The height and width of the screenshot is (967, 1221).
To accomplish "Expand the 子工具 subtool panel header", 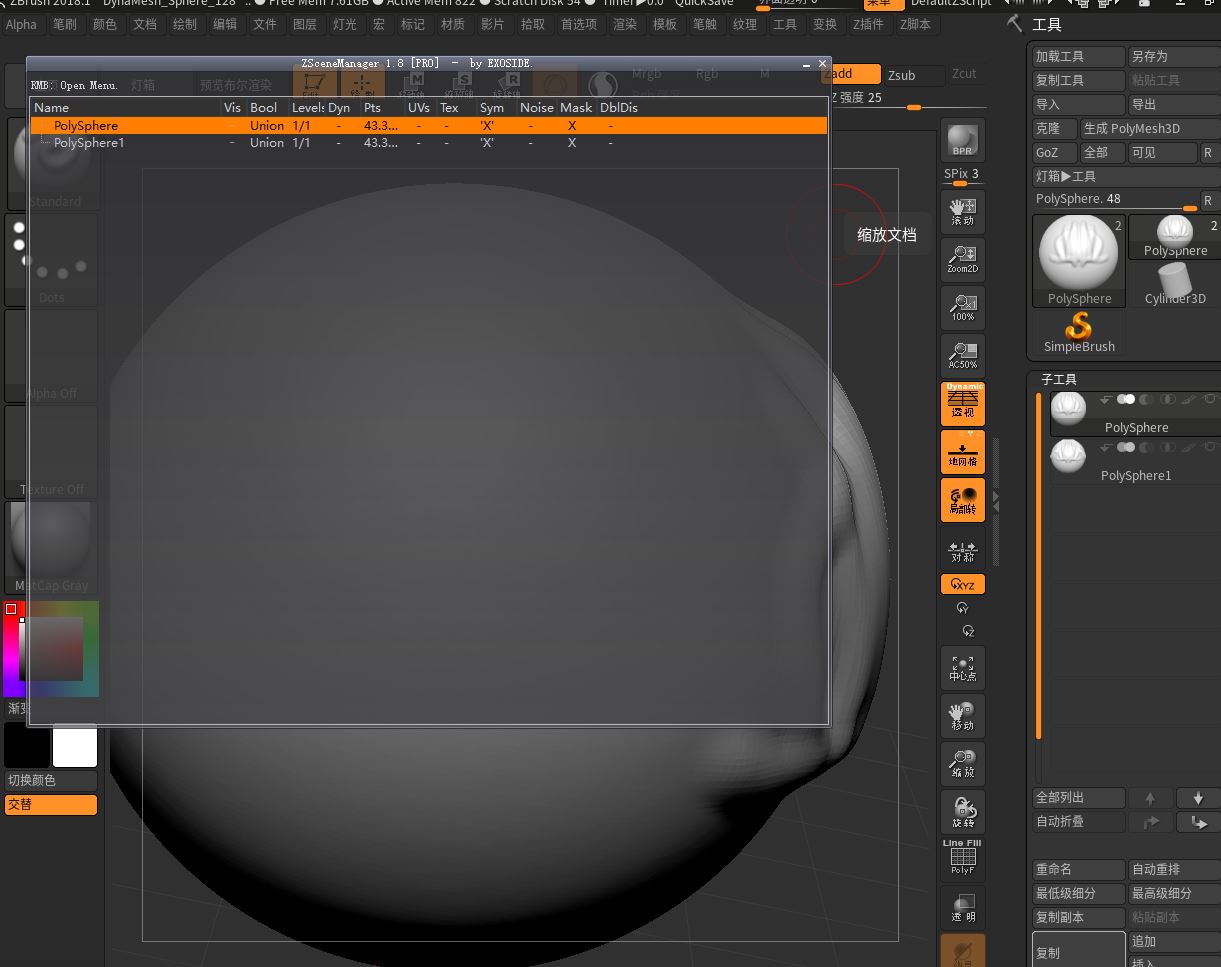I will [1059, 379].
